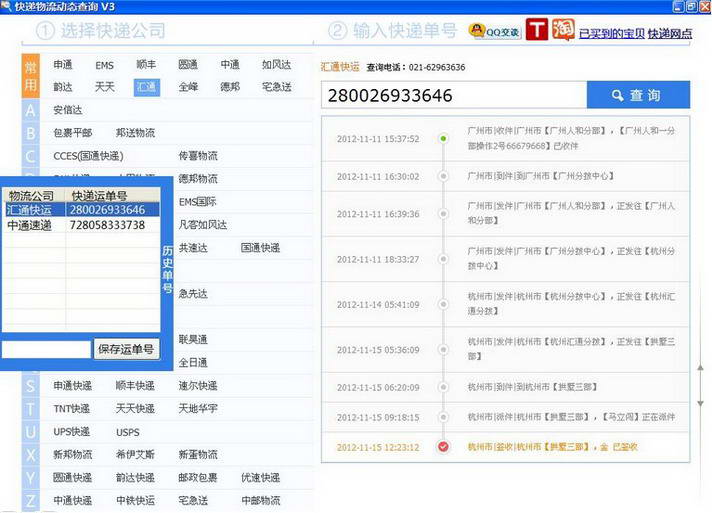Jump to letter A index tab
Image resolution: width=712 pixels, height=513 pixels.
tap(30, 110)
